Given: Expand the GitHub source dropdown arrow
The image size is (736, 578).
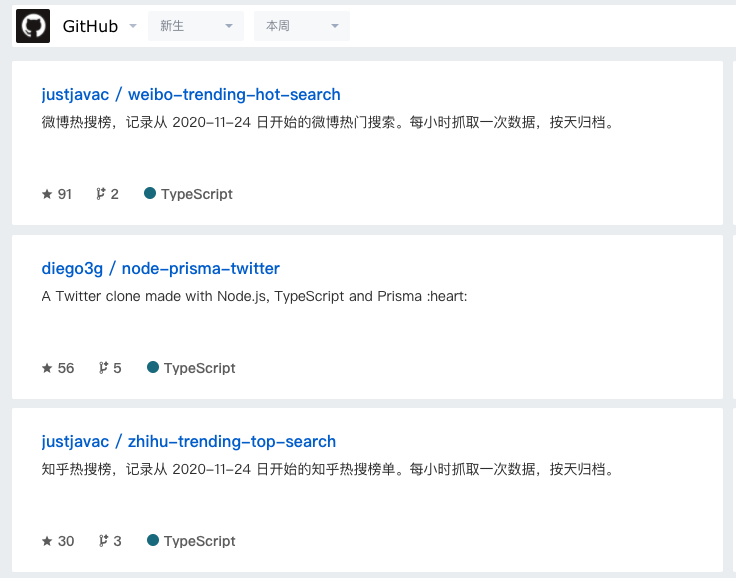Looking at the screenshot, I should tap(133, 26).
